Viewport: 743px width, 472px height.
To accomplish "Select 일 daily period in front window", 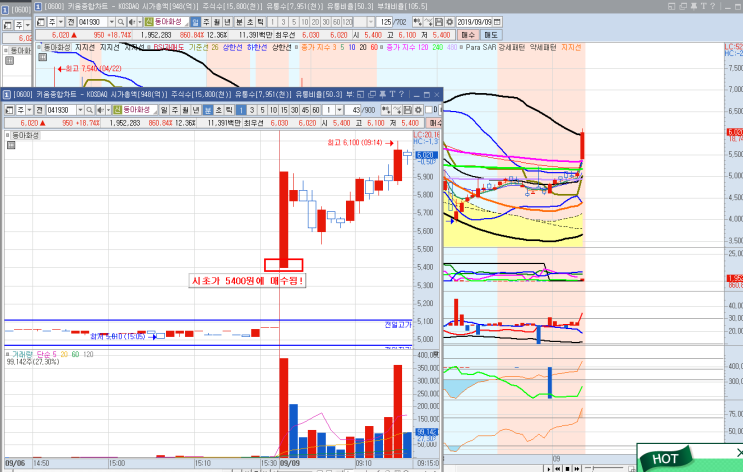I will point(164,110).
